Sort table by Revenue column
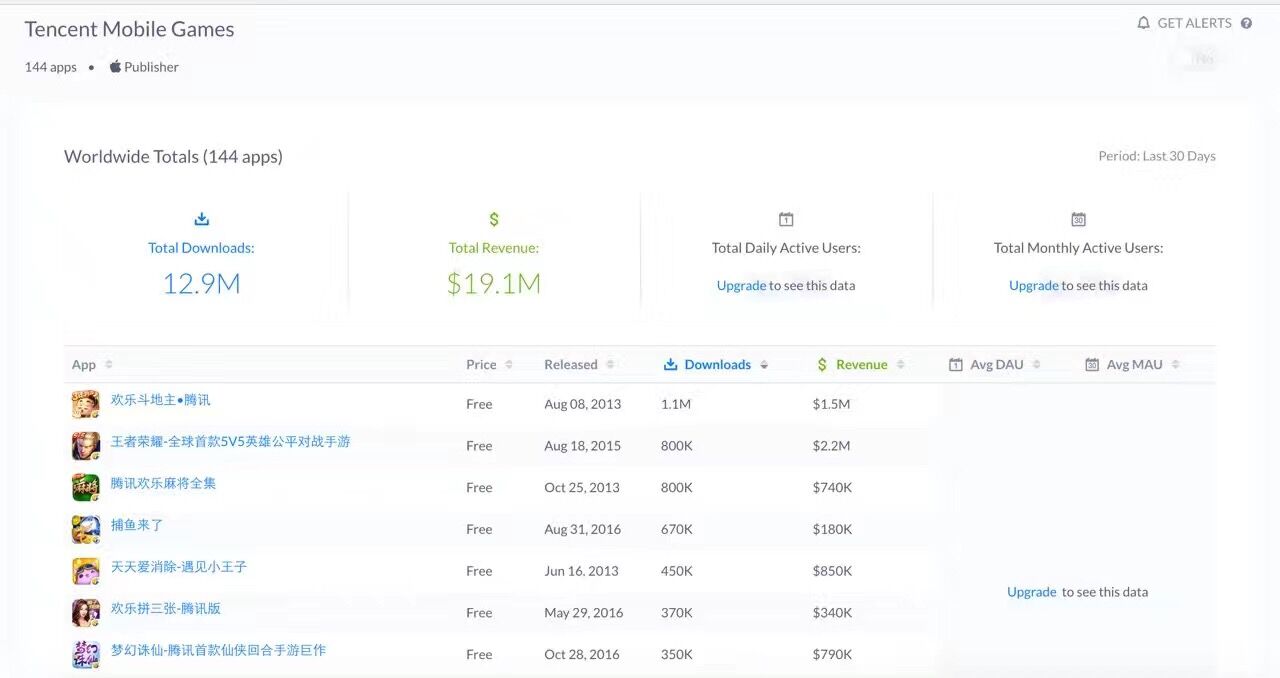 click(x=860, y=364)
